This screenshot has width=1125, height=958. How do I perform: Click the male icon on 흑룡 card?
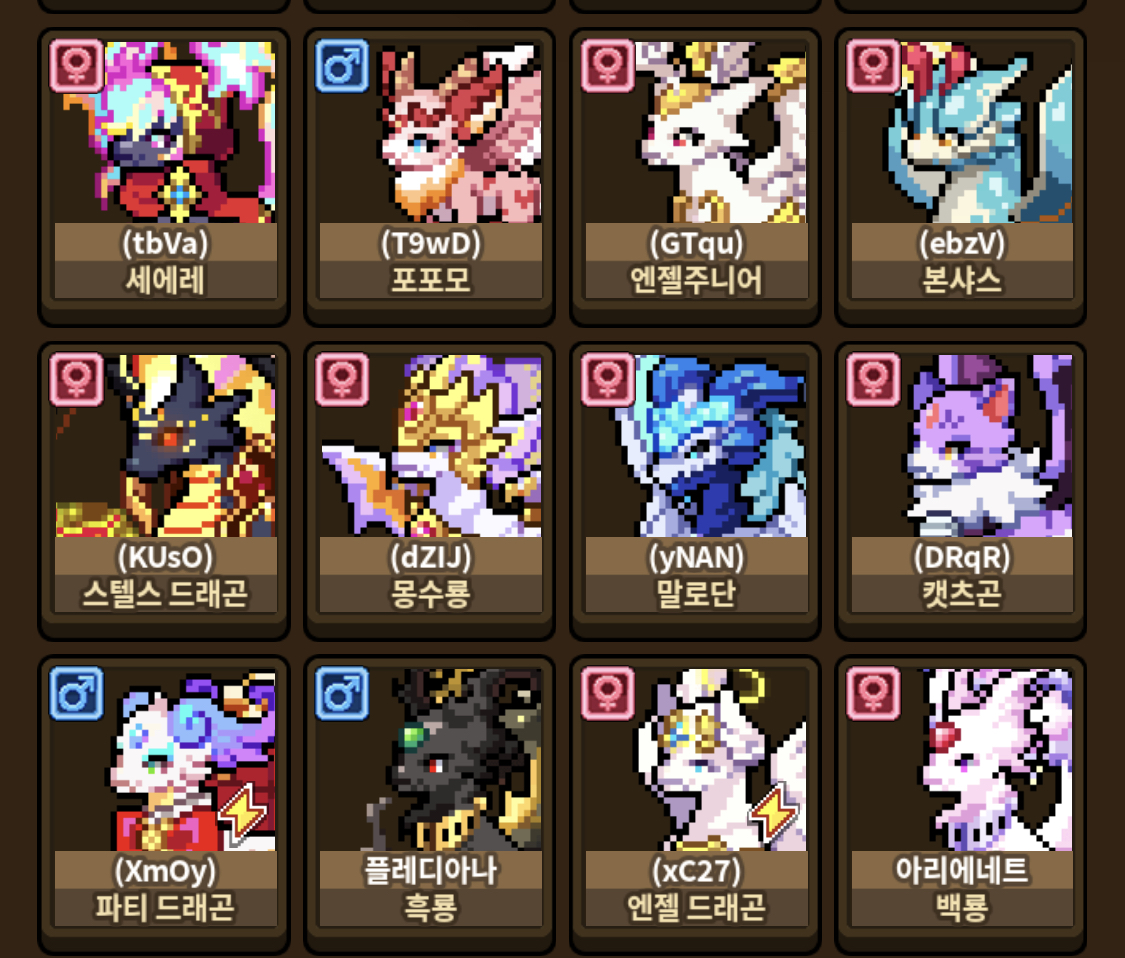[x=342, y=694]
